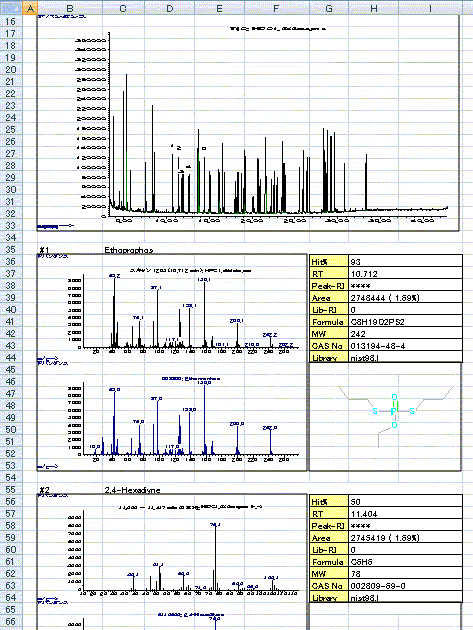Image resolution: width=473 pixels, height=630 pixels.
Task: Click the MW value '242'
Action: click(405, 334)
